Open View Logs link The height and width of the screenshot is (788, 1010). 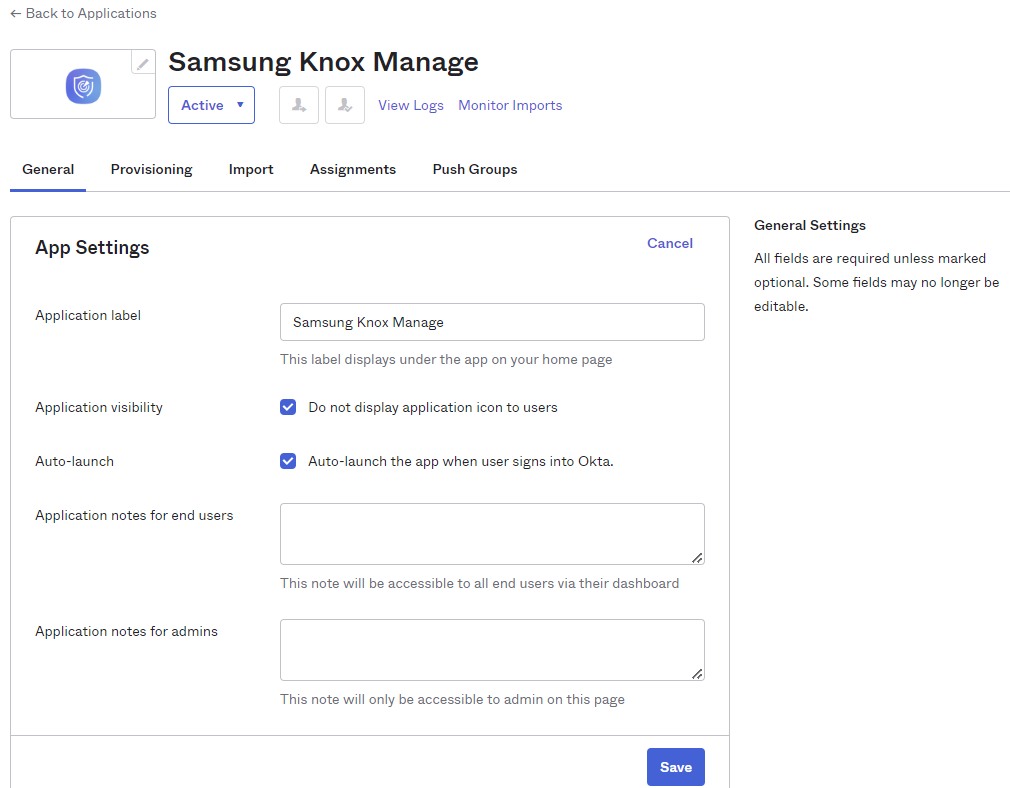click(x=411, y=105)
